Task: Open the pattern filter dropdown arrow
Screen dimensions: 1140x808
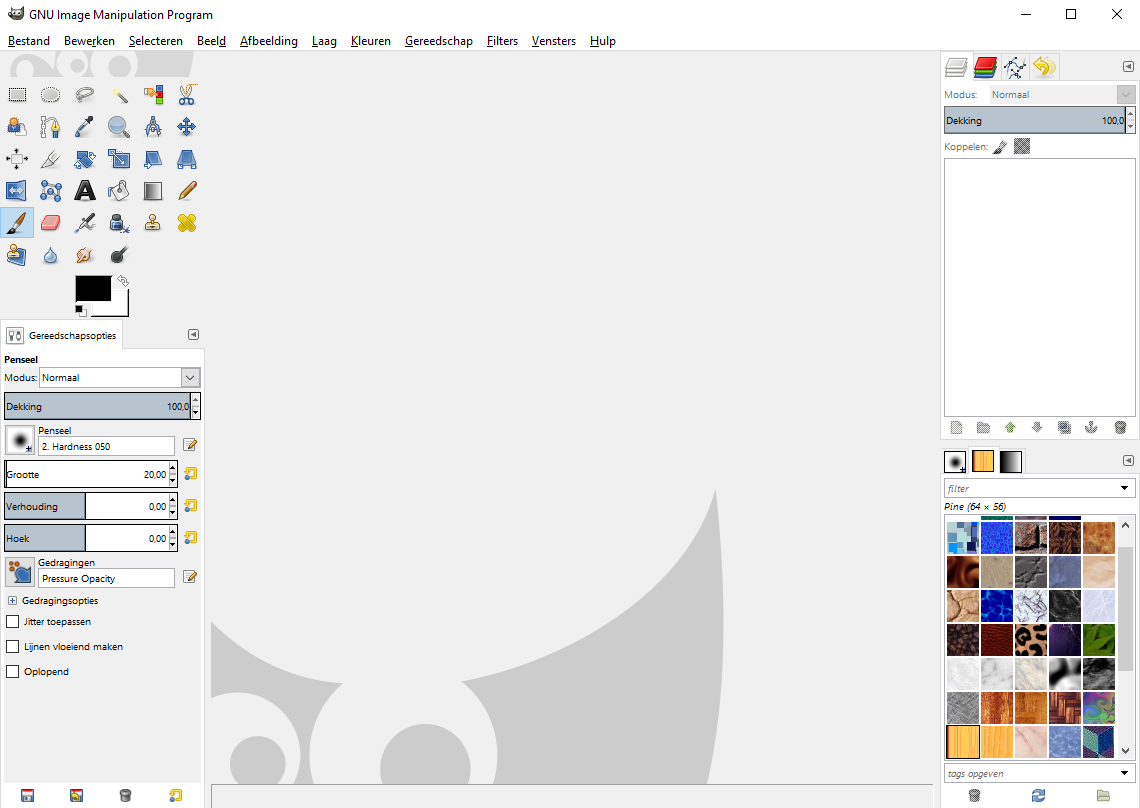Action: point(1125,489)
